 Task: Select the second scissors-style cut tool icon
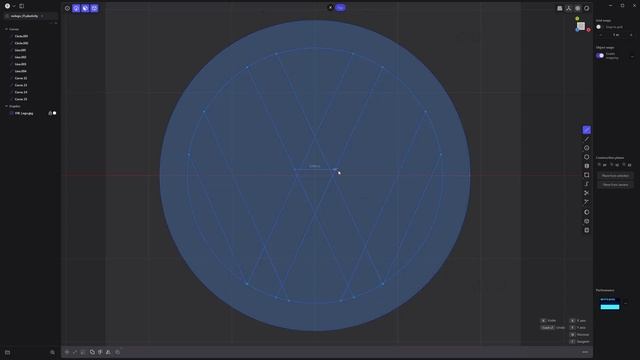(587, 202)
